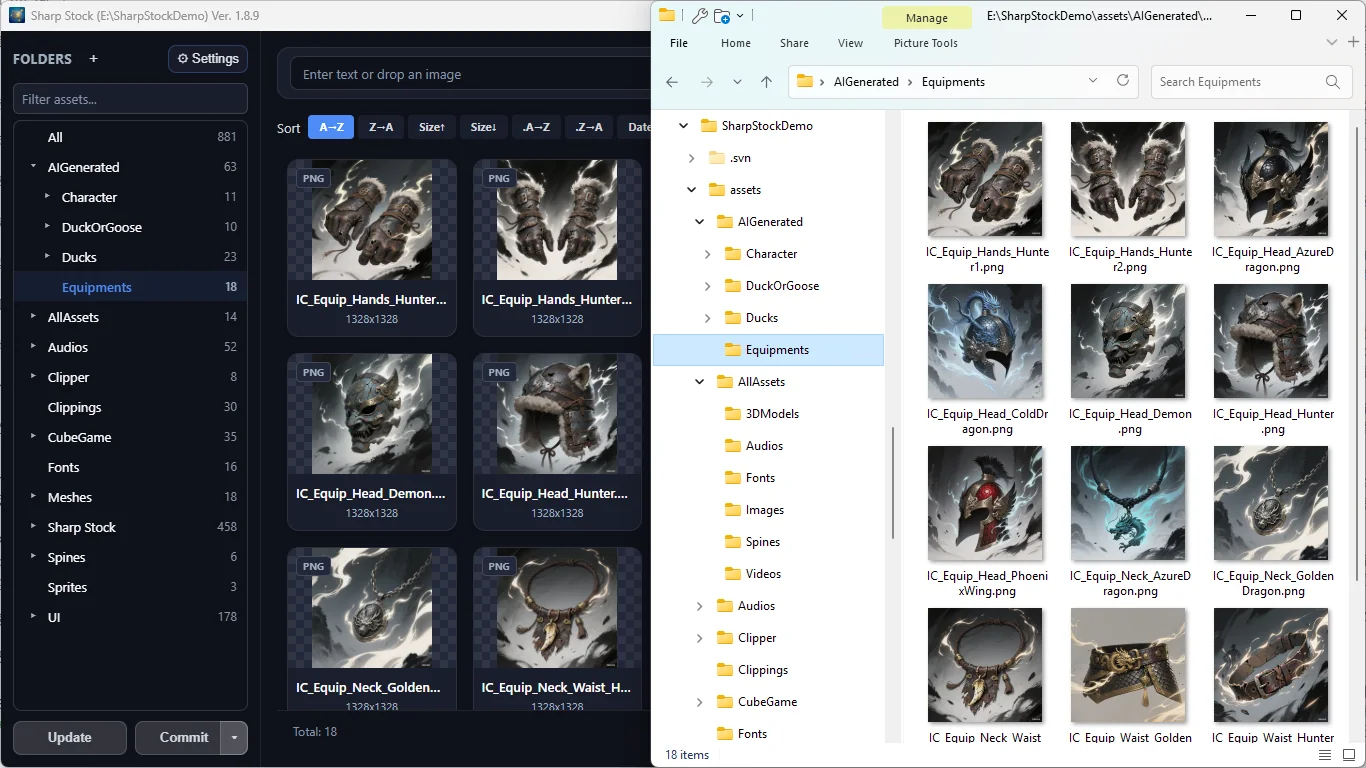
Task: Collapse the AIGenerated folder in Sharp Stock sidebar
Action: click(x=34, y=167)
